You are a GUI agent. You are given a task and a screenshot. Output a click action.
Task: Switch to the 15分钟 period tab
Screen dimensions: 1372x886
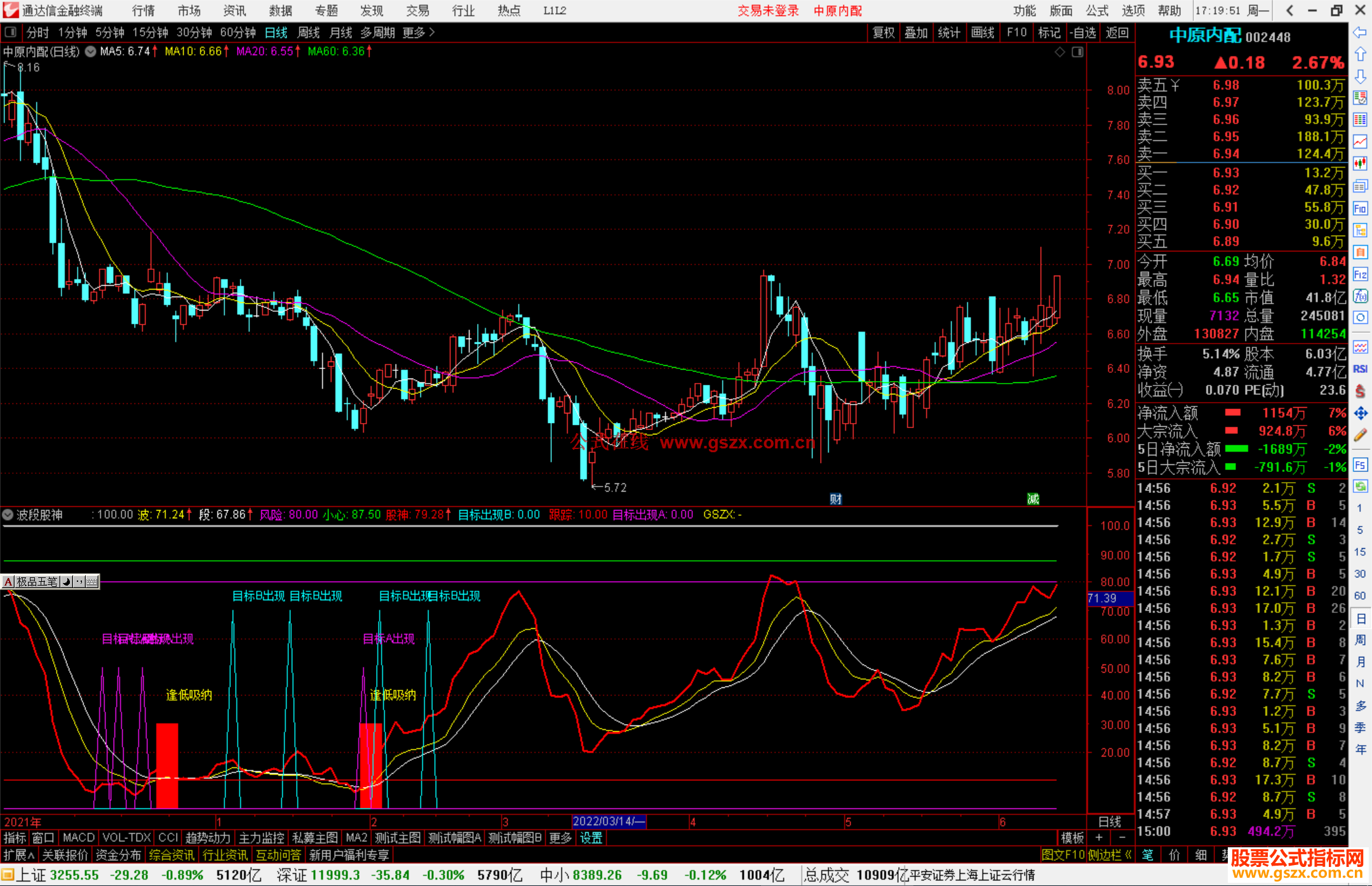[150, 32]
